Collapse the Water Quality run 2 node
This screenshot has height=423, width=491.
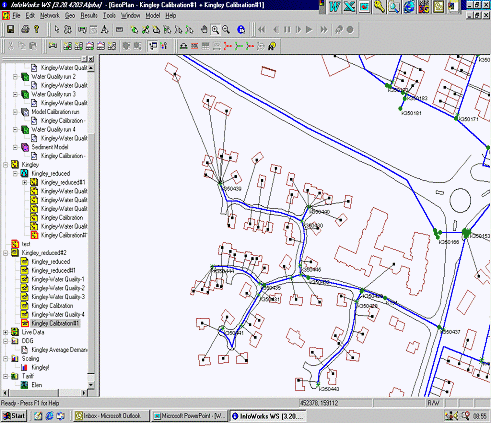[x=15, y=77]
